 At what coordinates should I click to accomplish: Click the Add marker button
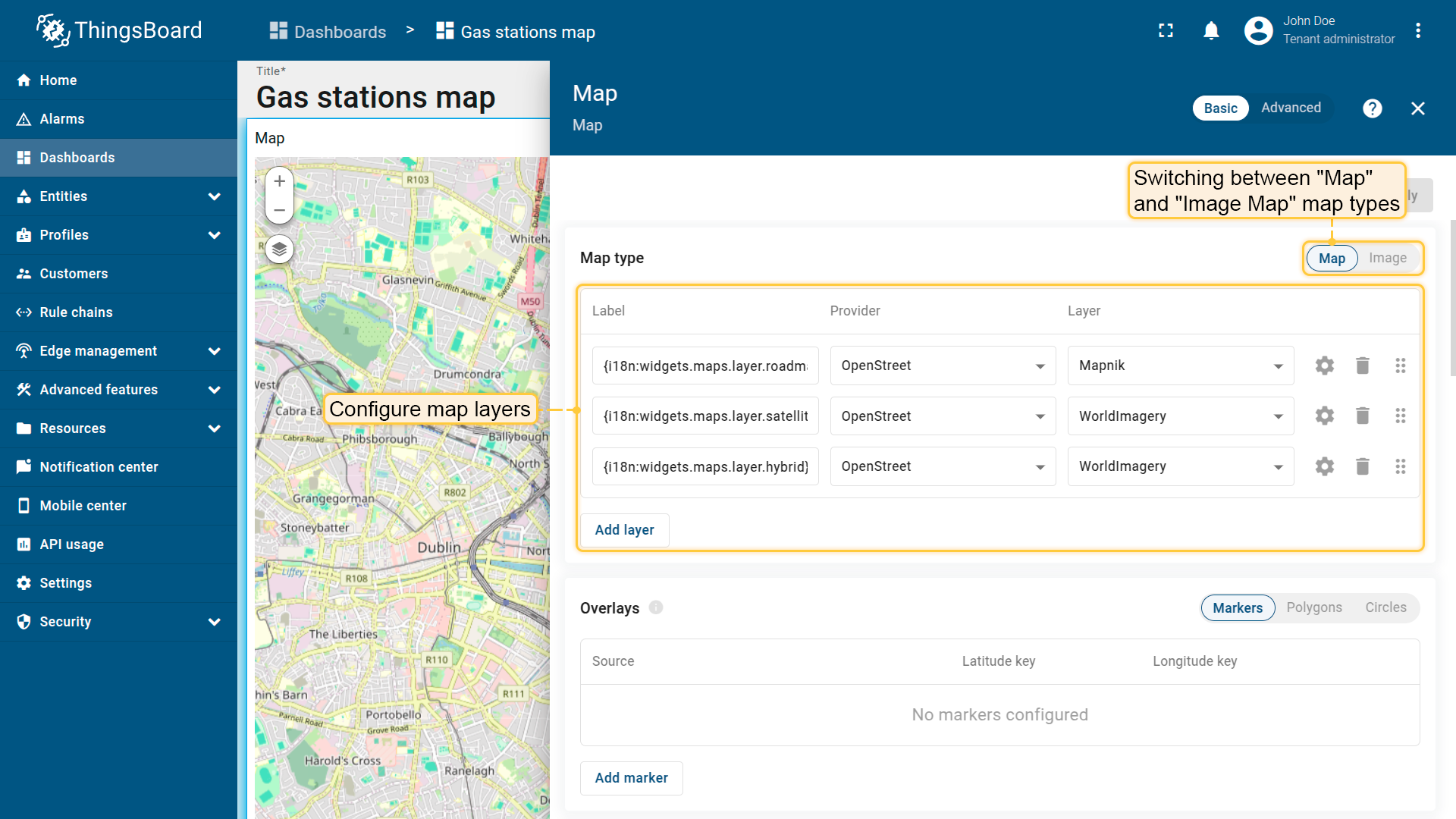[x=631, y=778]
